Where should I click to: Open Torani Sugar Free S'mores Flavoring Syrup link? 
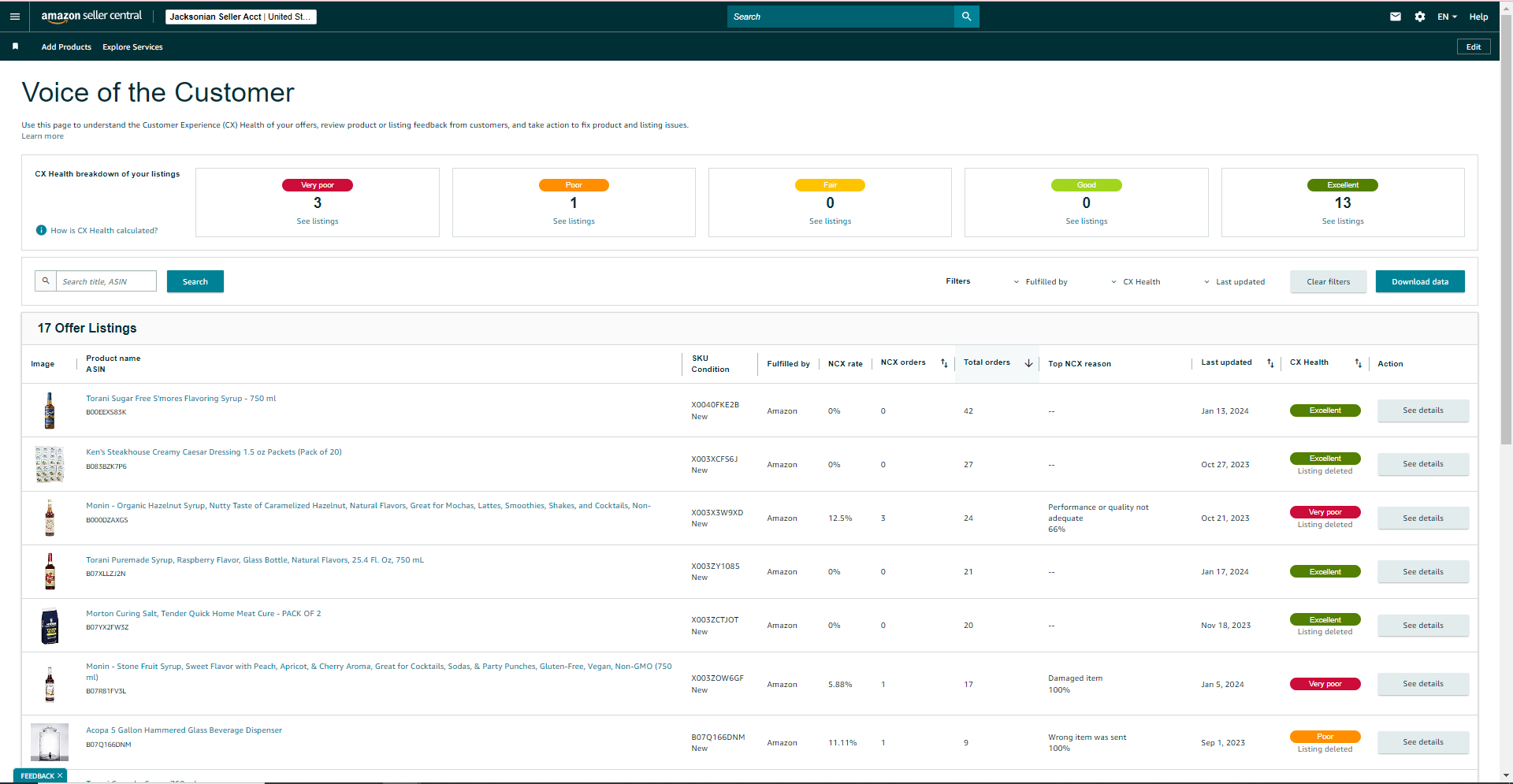[x=181, y=399]
